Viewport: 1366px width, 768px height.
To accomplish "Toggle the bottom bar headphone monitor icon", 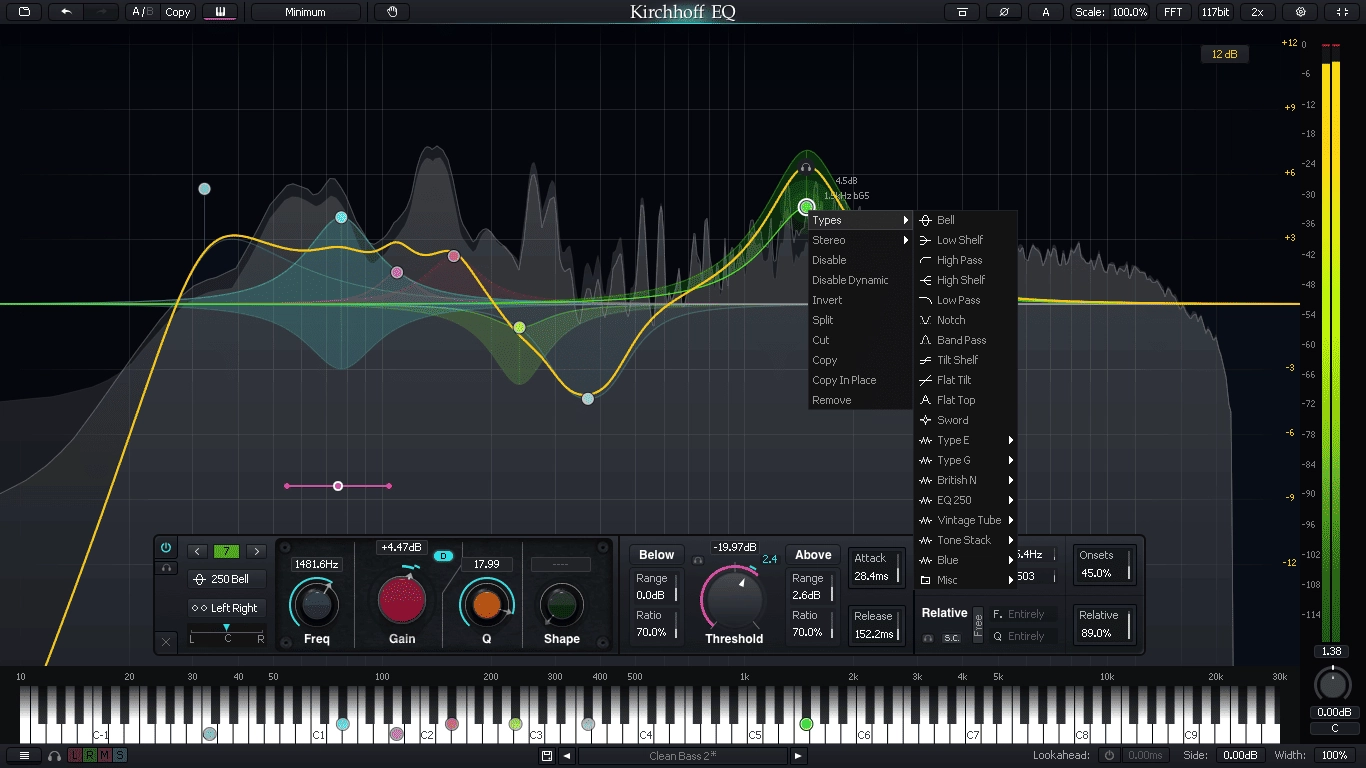I will pyautogui.click(x=54, y=756).
